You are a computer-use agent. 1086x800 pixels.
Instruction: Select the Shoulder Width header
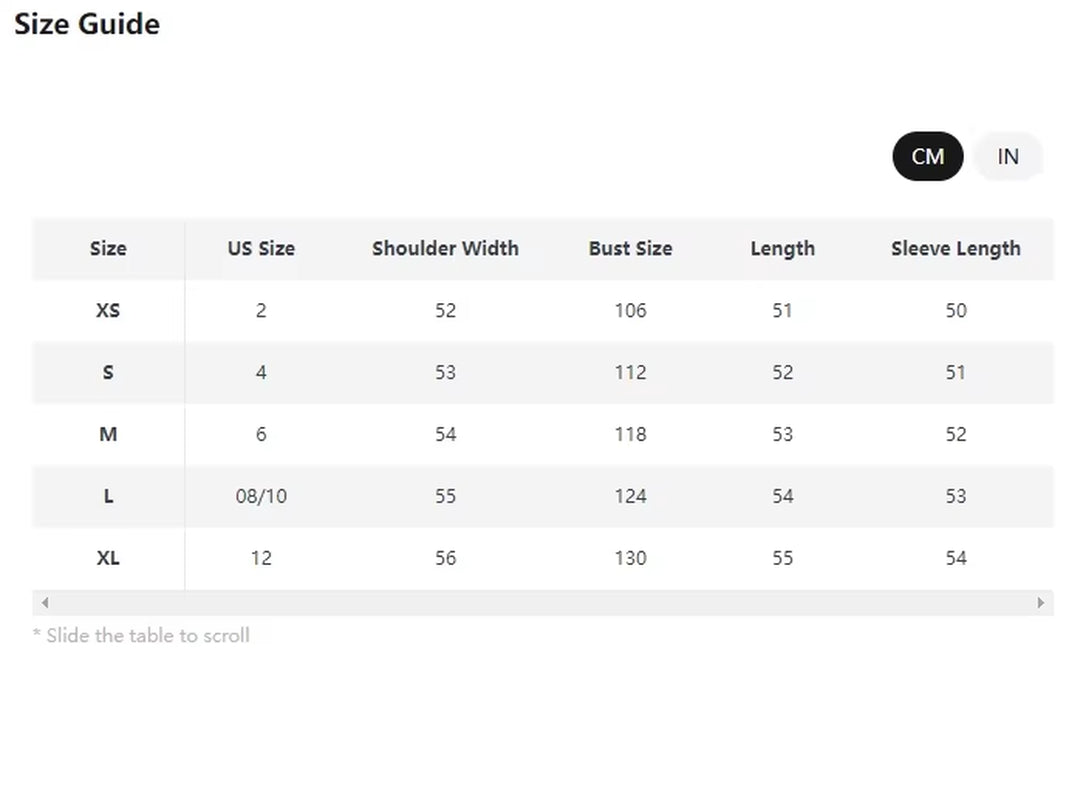click(445, 249)
